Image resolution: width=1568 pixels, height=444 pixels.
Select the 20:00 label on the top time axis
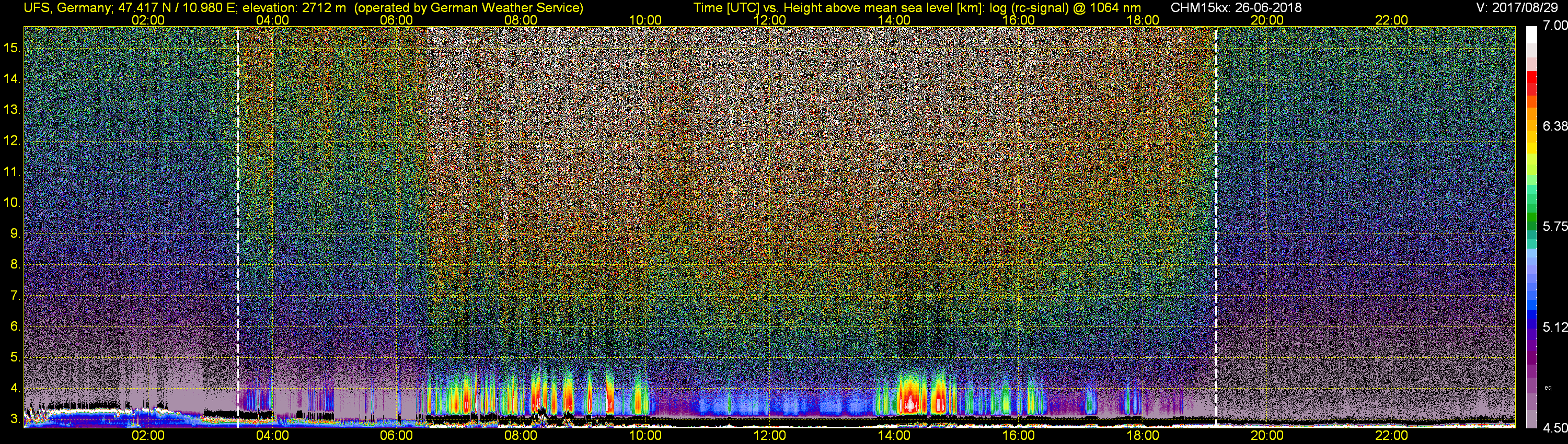pos(1267,20)
